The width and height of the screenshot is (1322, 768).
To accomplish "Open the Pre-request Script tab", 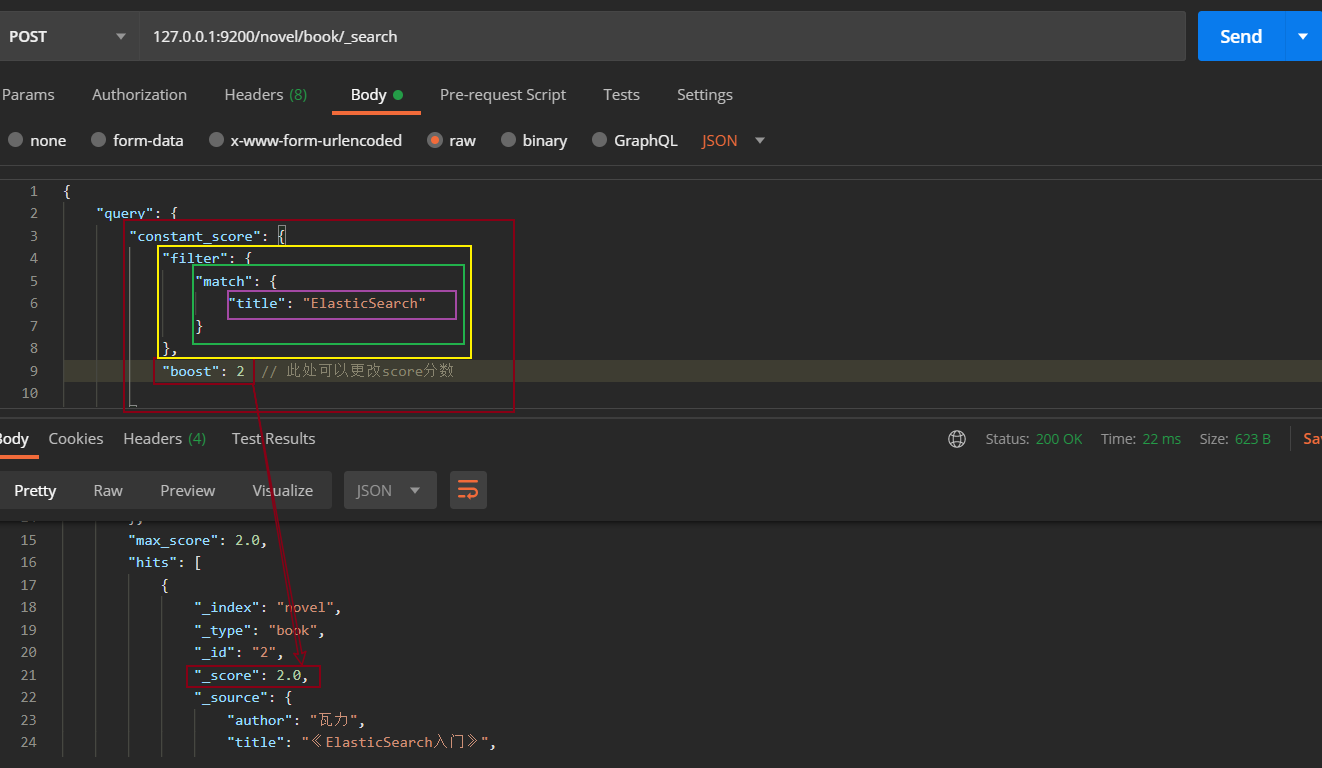I will click(503, 95).
